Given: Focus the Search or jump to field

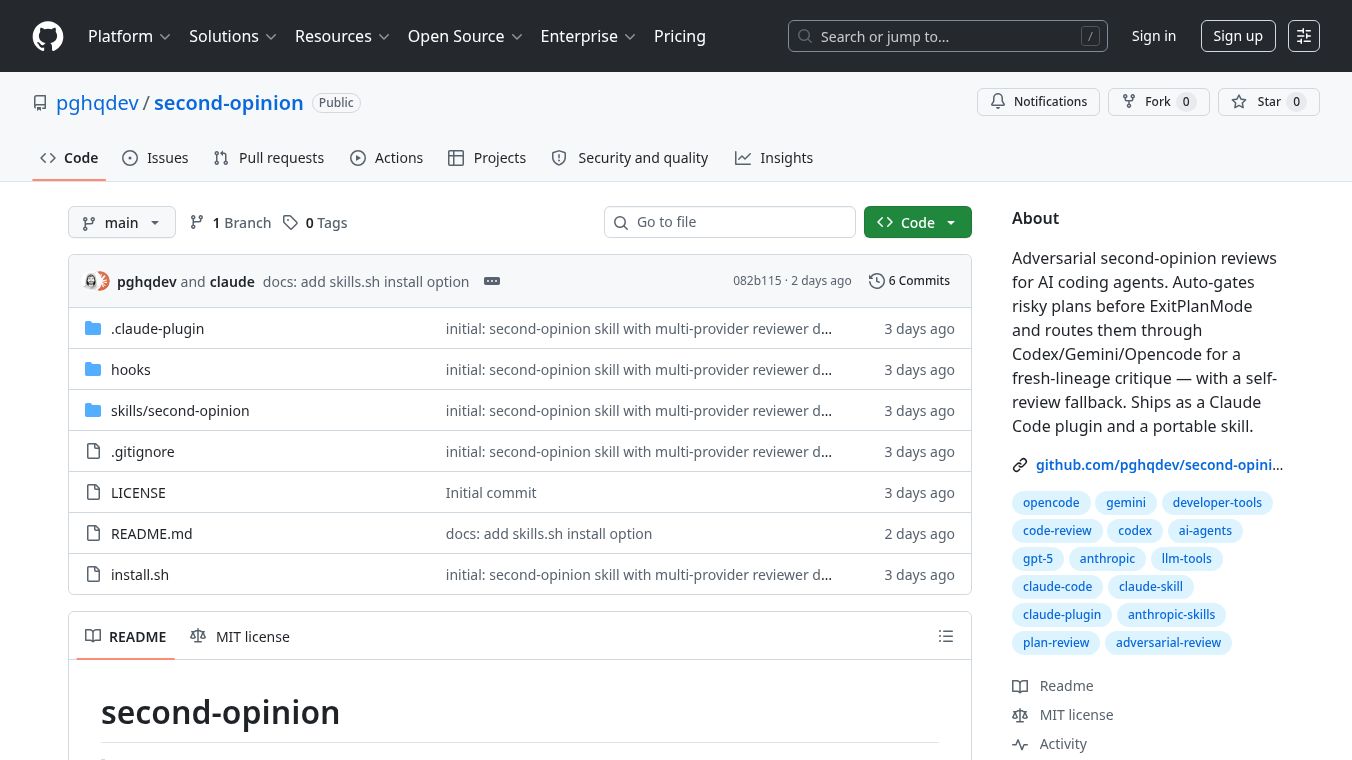Looking at the screenshot, I should 947,36.
